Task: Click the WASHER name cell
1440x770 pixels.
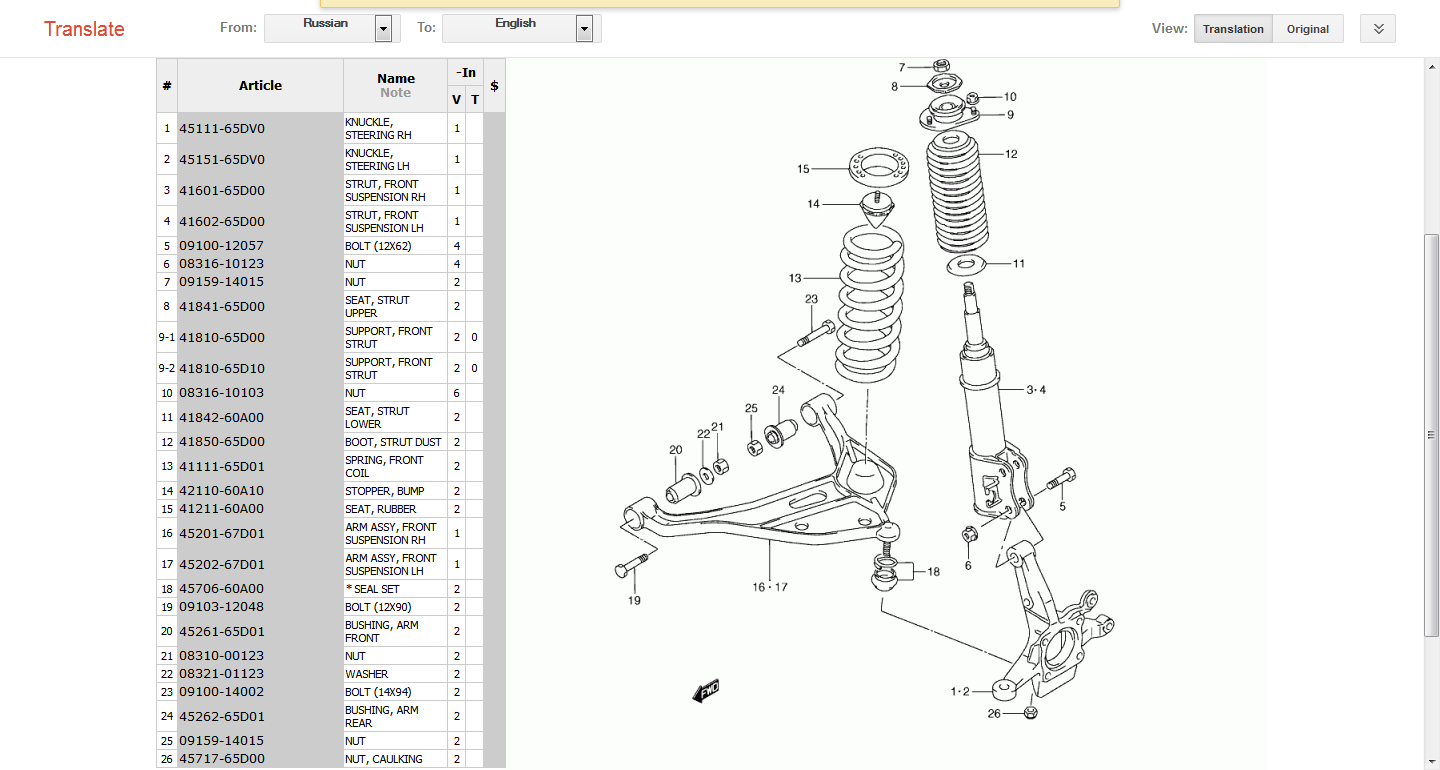Action: coord(395,674)
